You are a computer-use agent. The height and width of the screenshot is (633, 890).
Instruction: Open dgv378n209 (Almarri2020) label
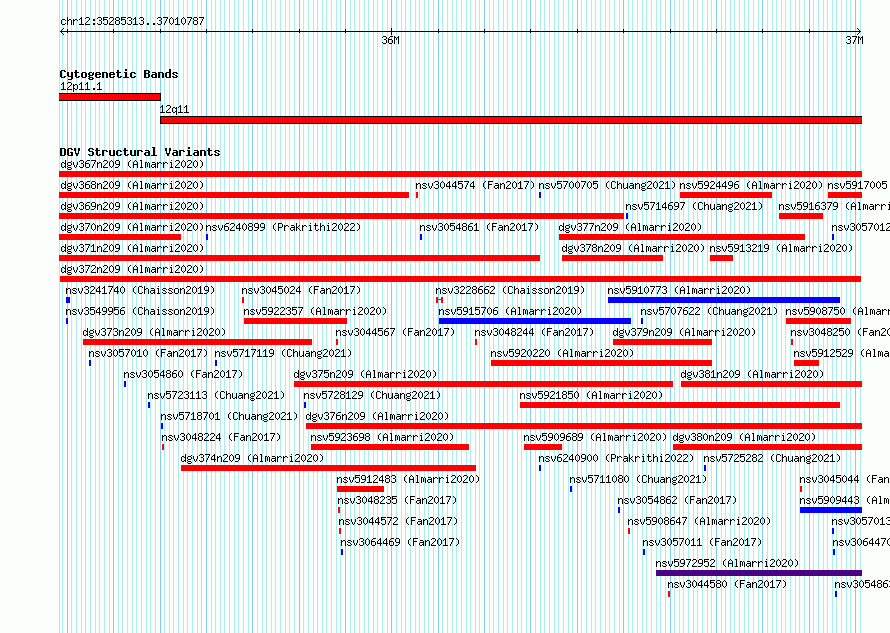pos(633,248)
